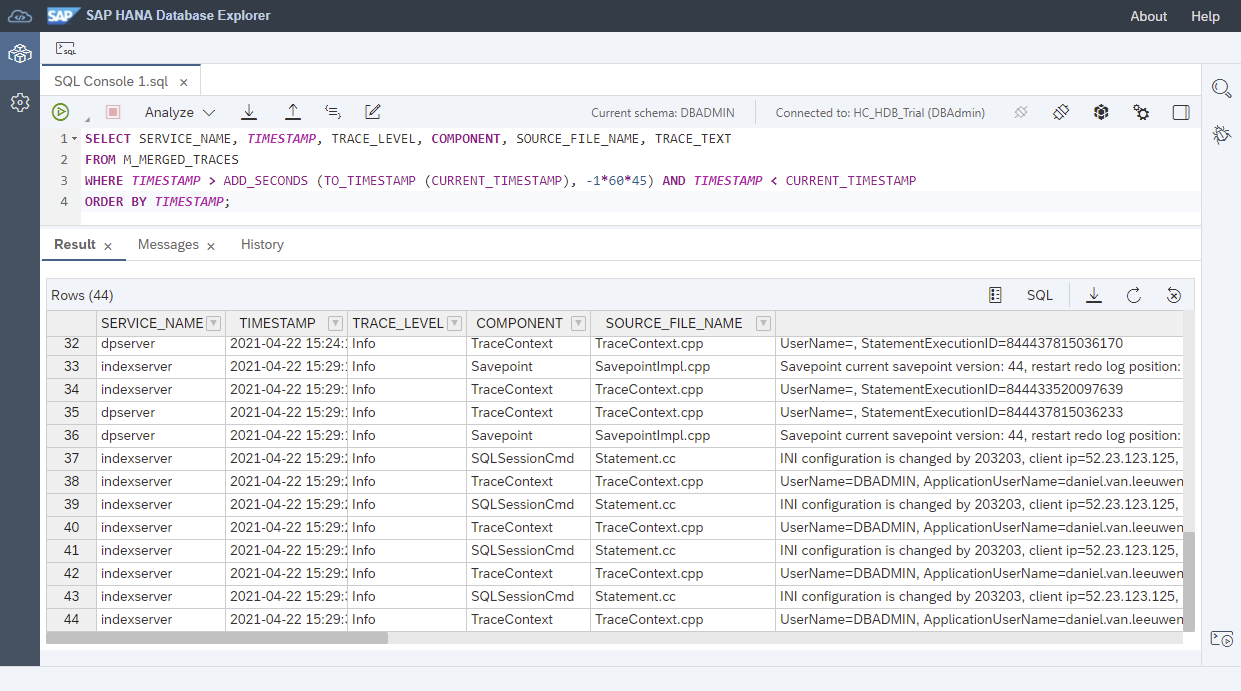The width and height of the screenshot is (1241, 691).
Task: Click the instance cube icon in console toolbar
Action: 1101,112
